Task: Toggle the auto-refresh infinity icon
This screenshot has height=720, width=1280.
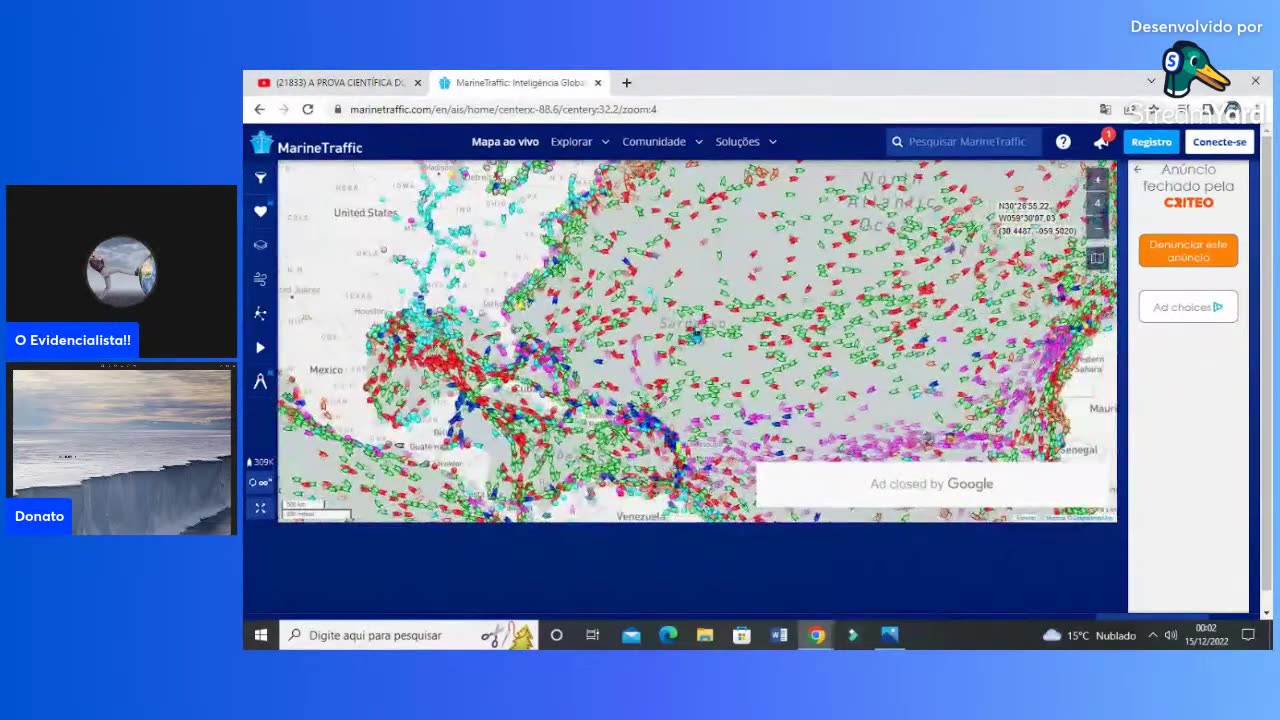Action: [260, 483]
